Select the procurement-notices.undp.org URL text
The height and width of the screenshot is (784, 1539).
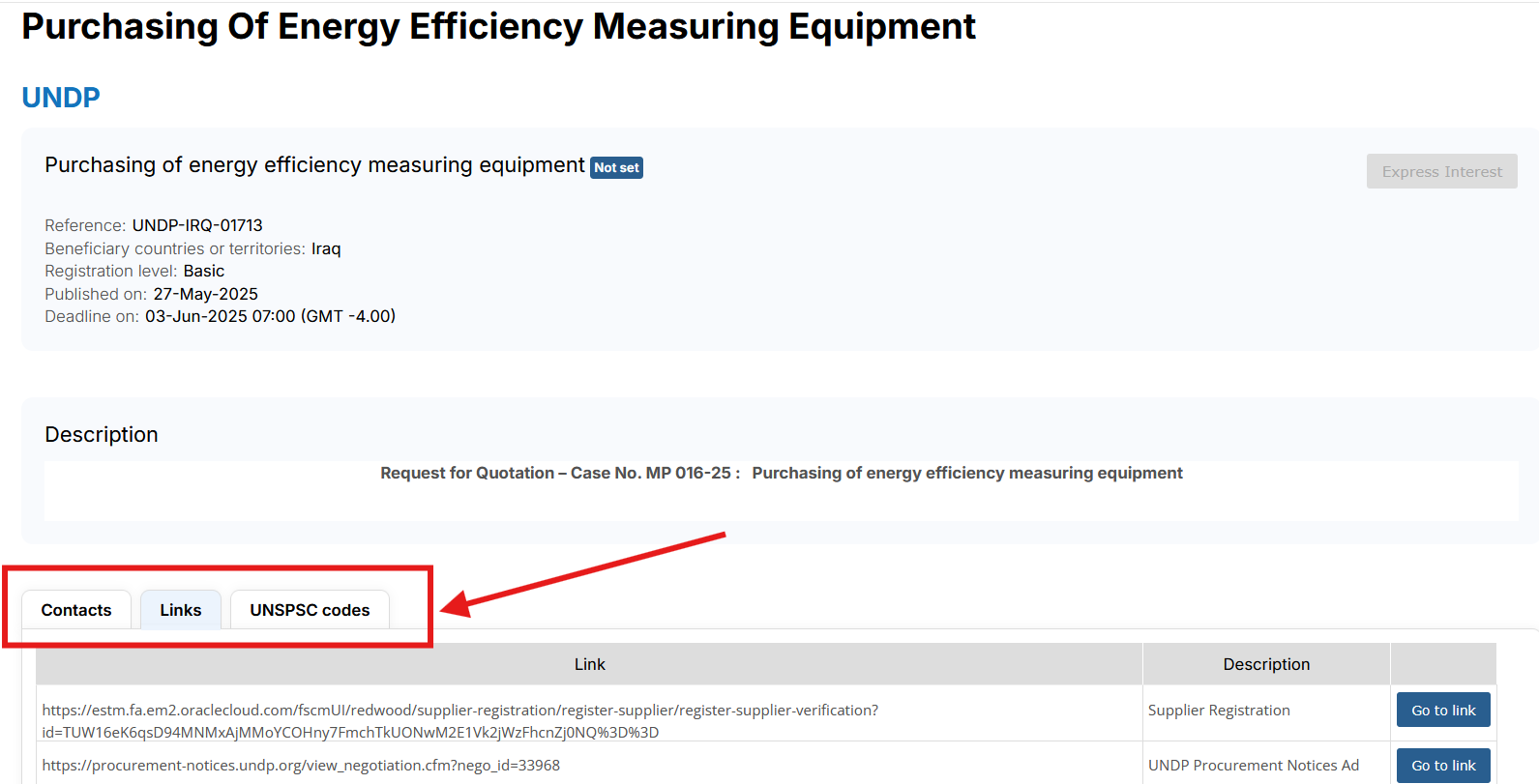pyautogui.click(x=301, y=765)
